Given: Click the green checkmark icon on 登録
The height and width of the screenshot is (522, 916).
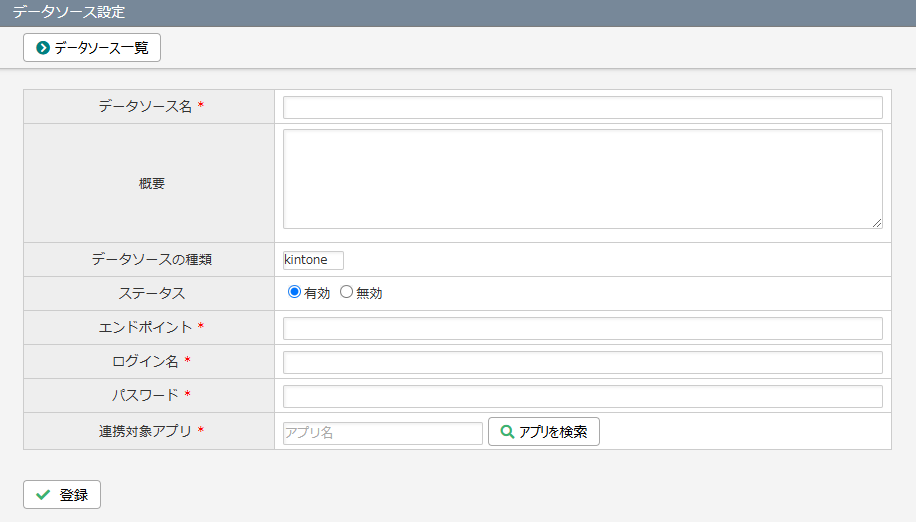Looking at the screenshot, I should tap(43, 495).
